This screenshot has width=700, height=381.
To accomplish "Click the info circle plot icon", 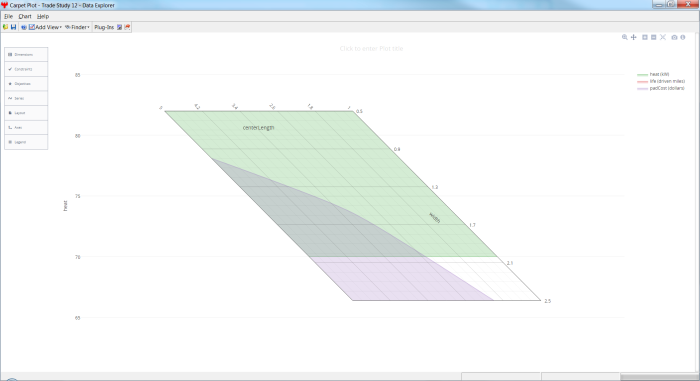I will point(683,38).
